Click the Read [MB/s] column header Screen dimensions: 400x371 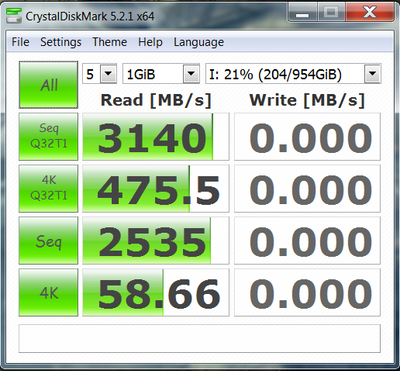coord(156,100)
